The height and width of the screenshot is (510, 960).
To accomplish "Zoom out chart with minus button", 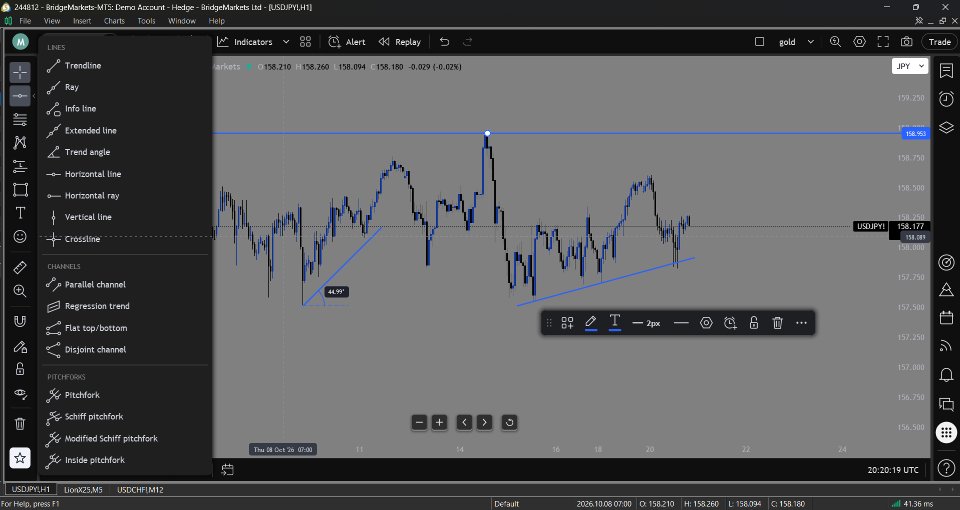I will 419,422.
